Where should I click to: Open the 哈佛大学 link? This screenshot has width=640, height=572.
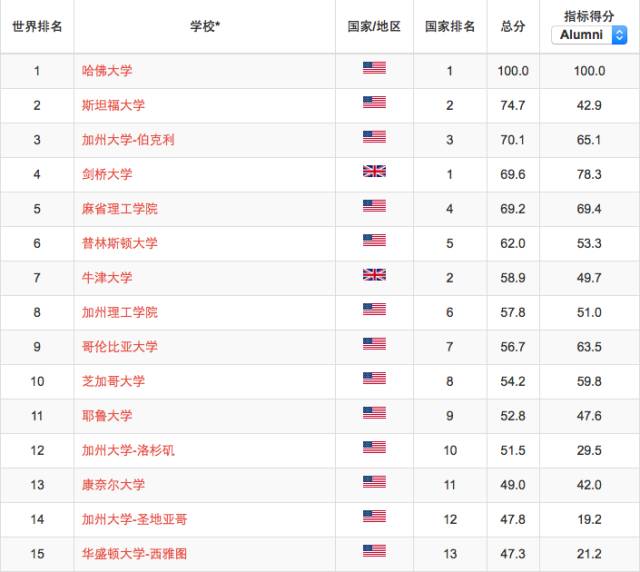tap(107, 71)
